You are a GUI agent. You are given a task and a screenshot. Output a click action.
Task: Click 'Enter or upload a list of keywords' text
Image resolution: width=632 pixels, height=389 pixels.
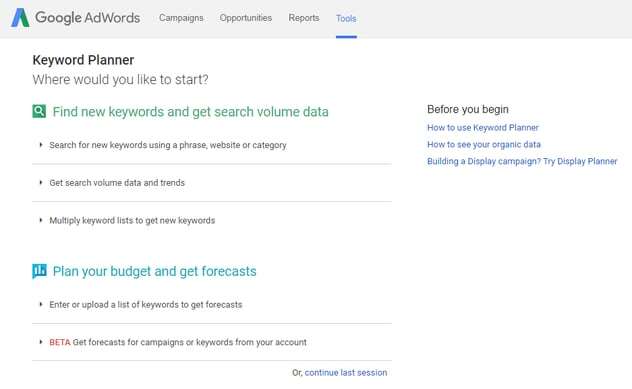[146, 305]
